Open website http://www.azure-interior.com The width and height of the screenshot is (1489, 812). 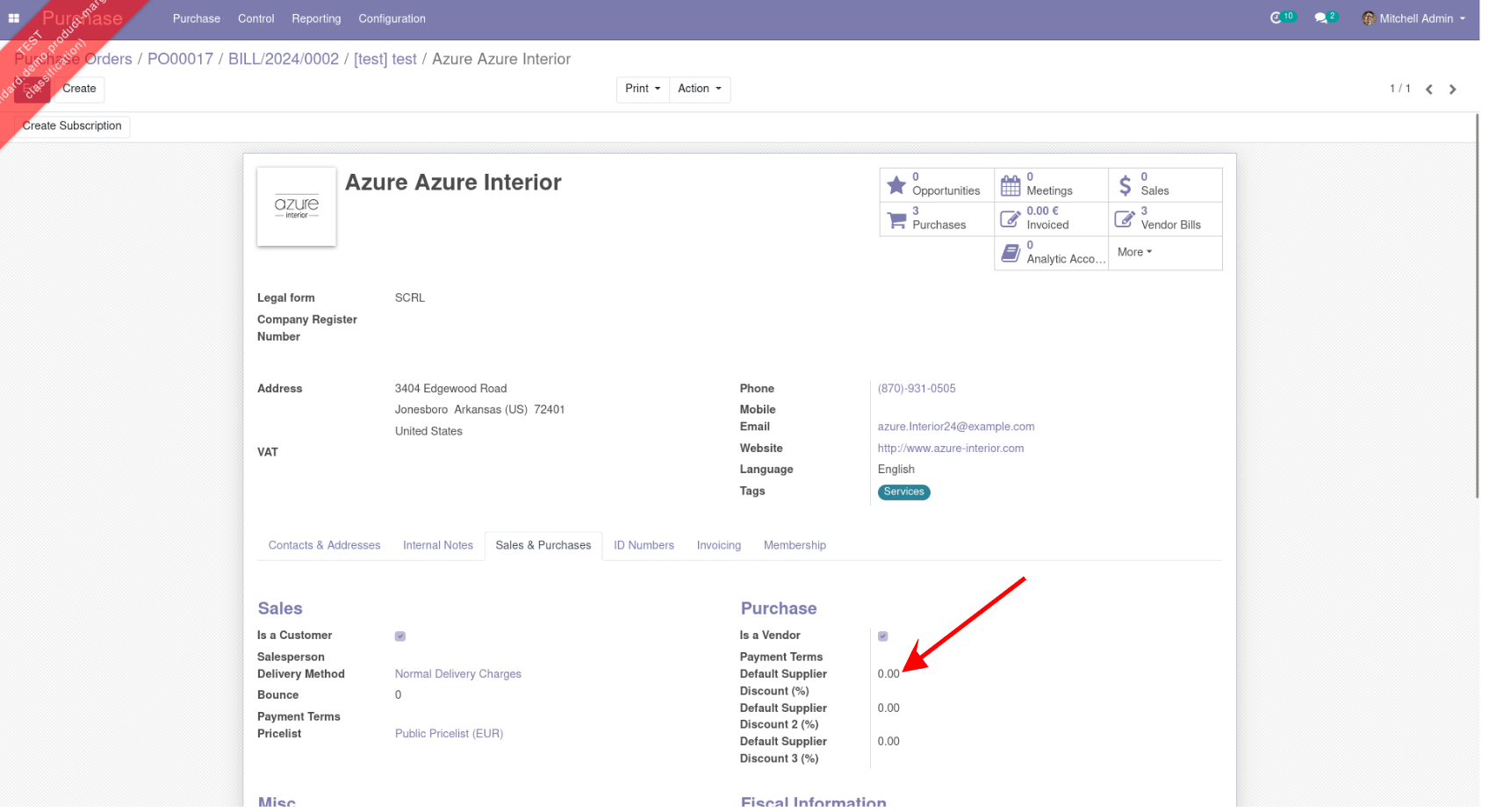point(951,449)
